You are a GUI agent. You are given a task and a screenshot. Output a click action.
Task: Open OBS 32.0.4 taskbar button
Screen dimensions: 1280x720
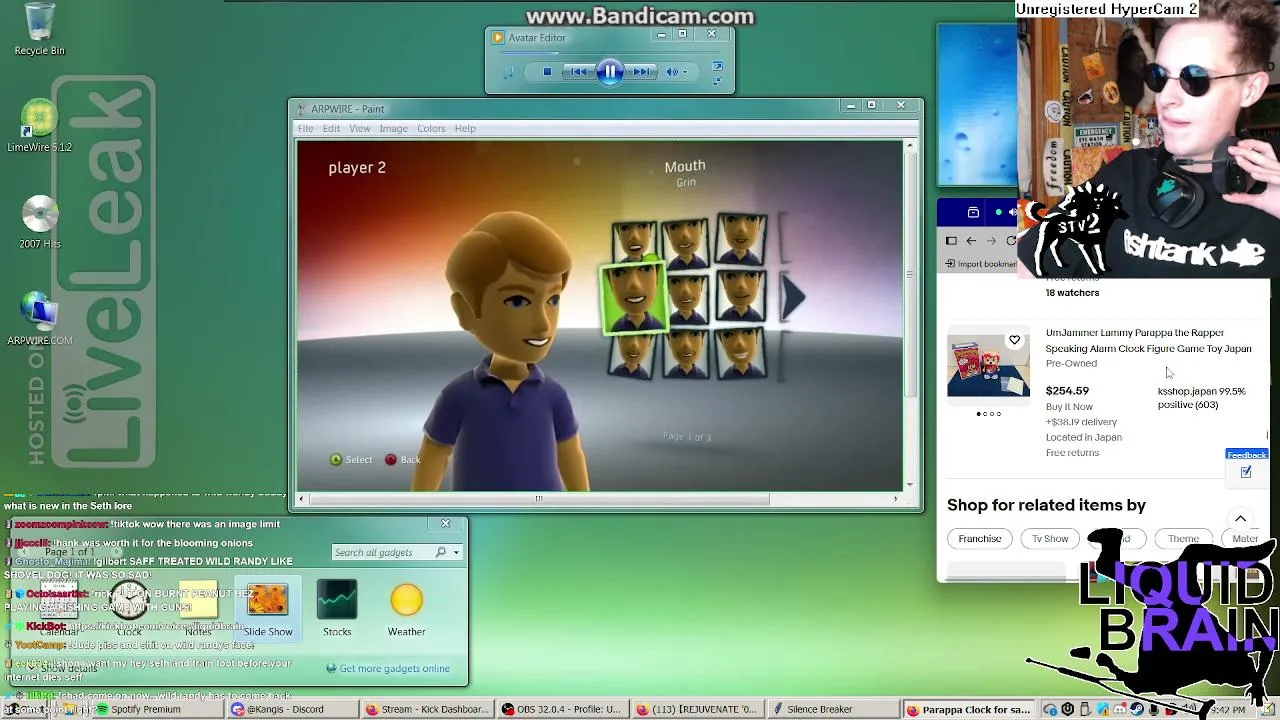click(562, 709)
